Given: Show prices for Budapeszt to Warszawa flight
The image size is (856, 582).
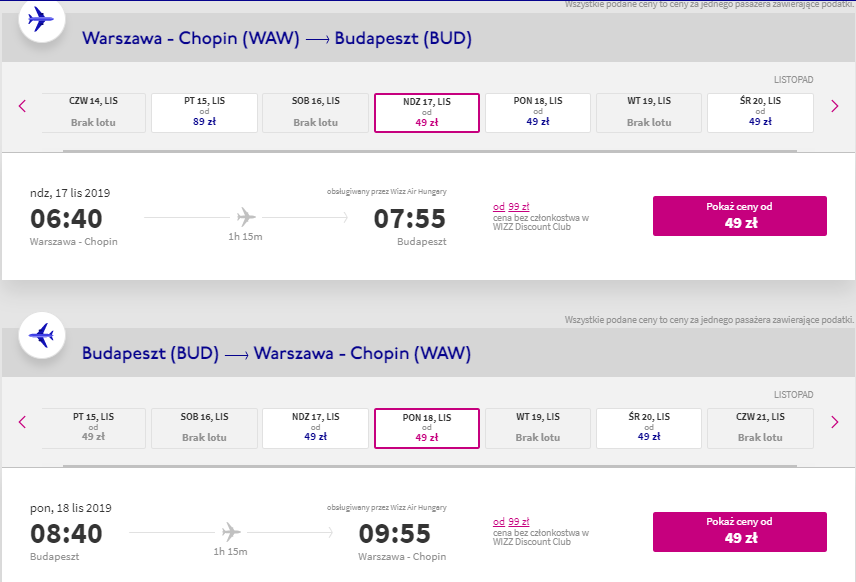Looking at the screenshot, I should [x=740, y=532].
